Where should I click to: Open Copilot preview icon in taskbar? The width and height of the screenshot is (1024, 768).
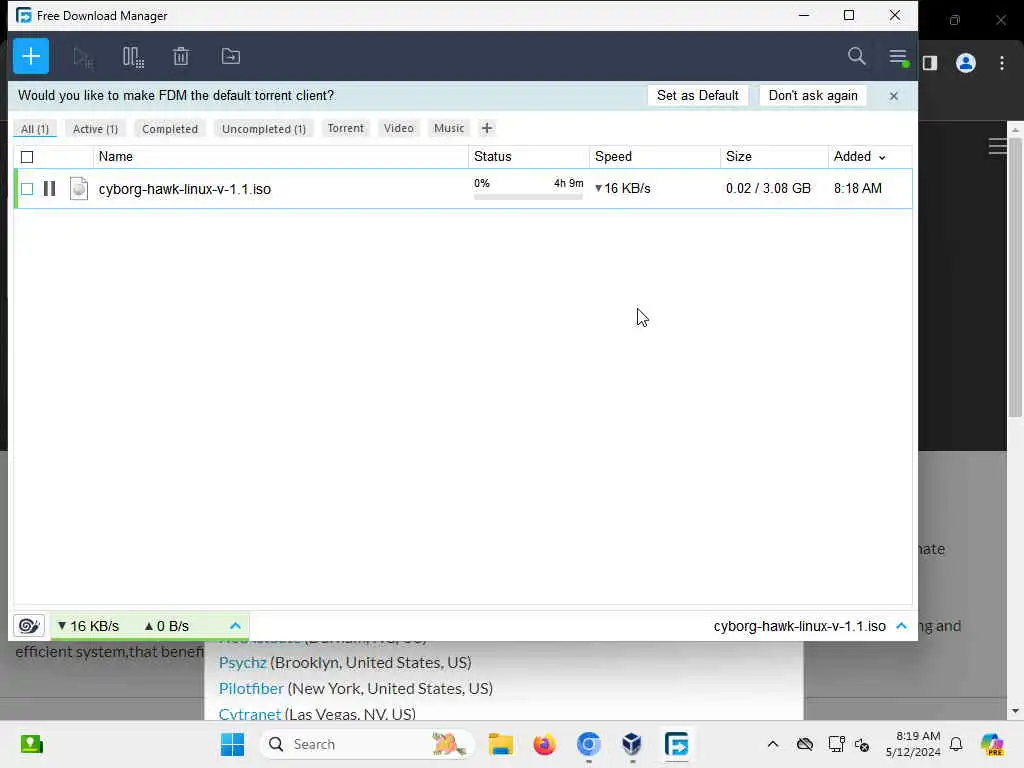point(992,744)
